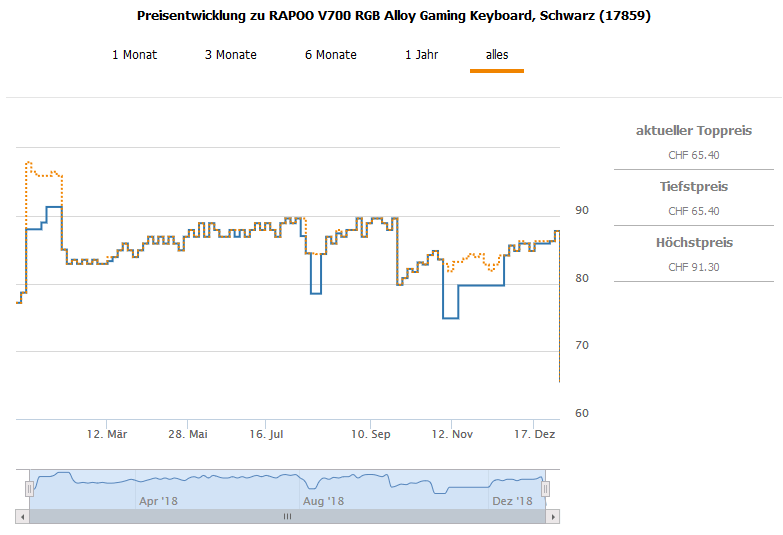Click the 10. Sep x-axis label
This screenshot has height=535, width=783.
coord(371,434)
